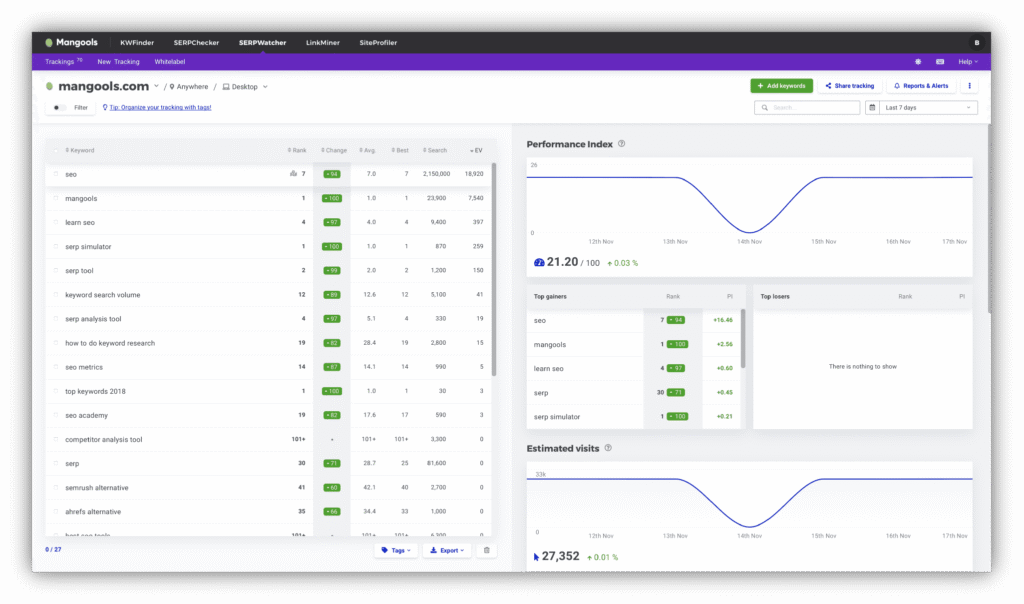The height and width of the screenshot is (604, 1024).
Task: Check the serp tool row checkbox
Action: (x=56, y=270)
